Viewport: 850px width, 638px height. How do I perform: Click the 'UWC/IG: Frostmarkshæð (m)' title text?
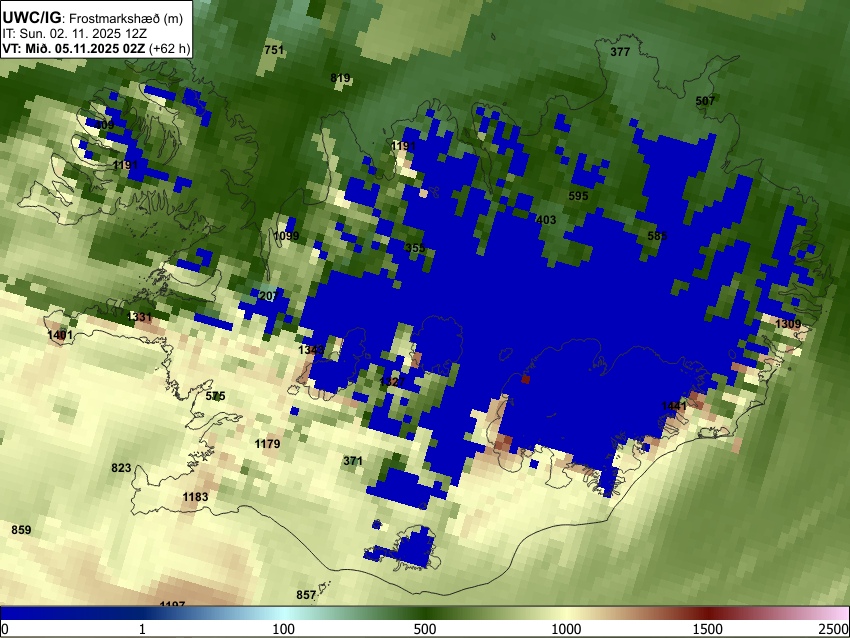click(93, 18)
